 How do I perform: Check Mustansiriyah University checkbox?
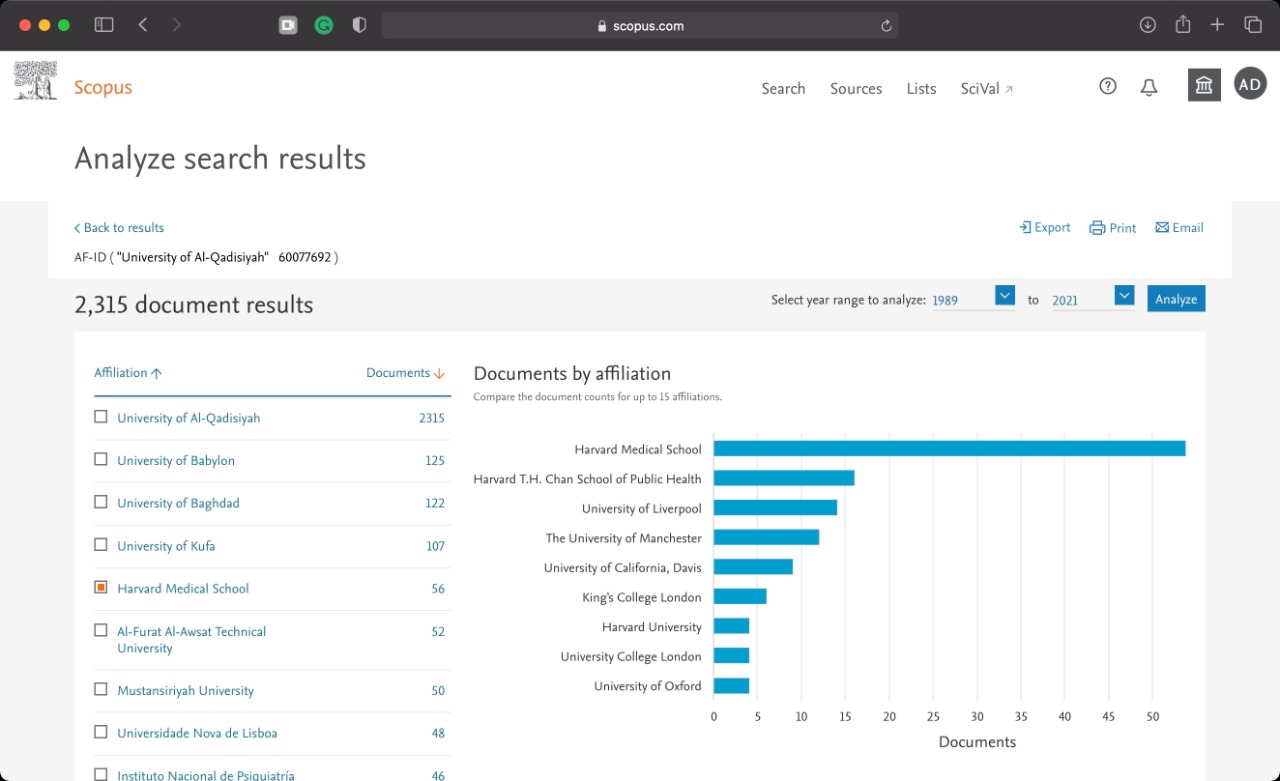point(101,689)
